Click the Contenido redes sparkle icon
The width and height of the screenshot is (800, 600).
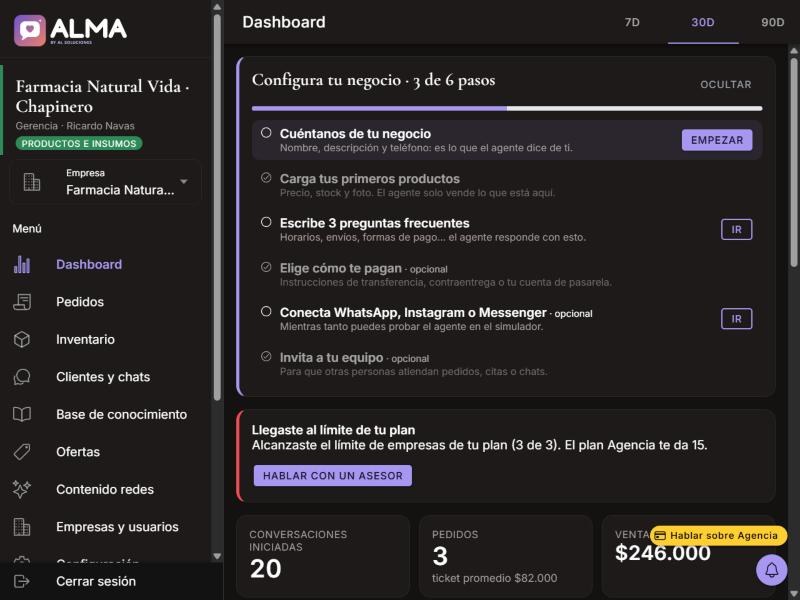(21, 489)
